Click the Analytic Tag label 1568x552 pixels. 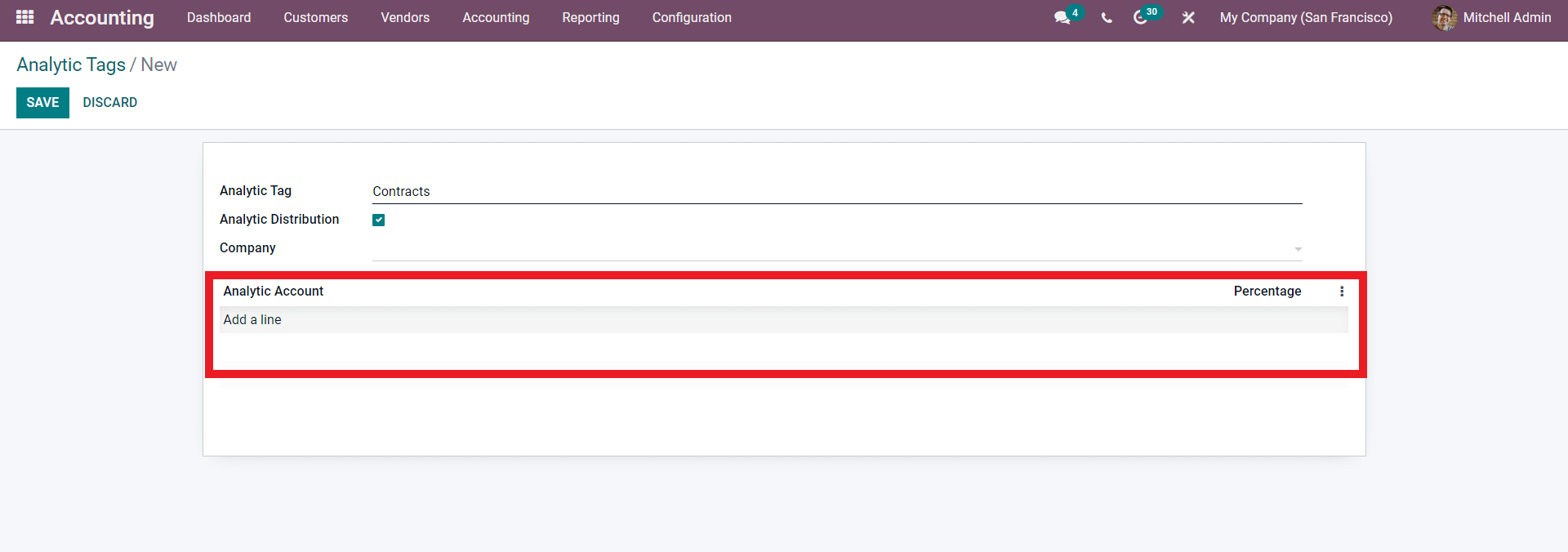[256, 191]
